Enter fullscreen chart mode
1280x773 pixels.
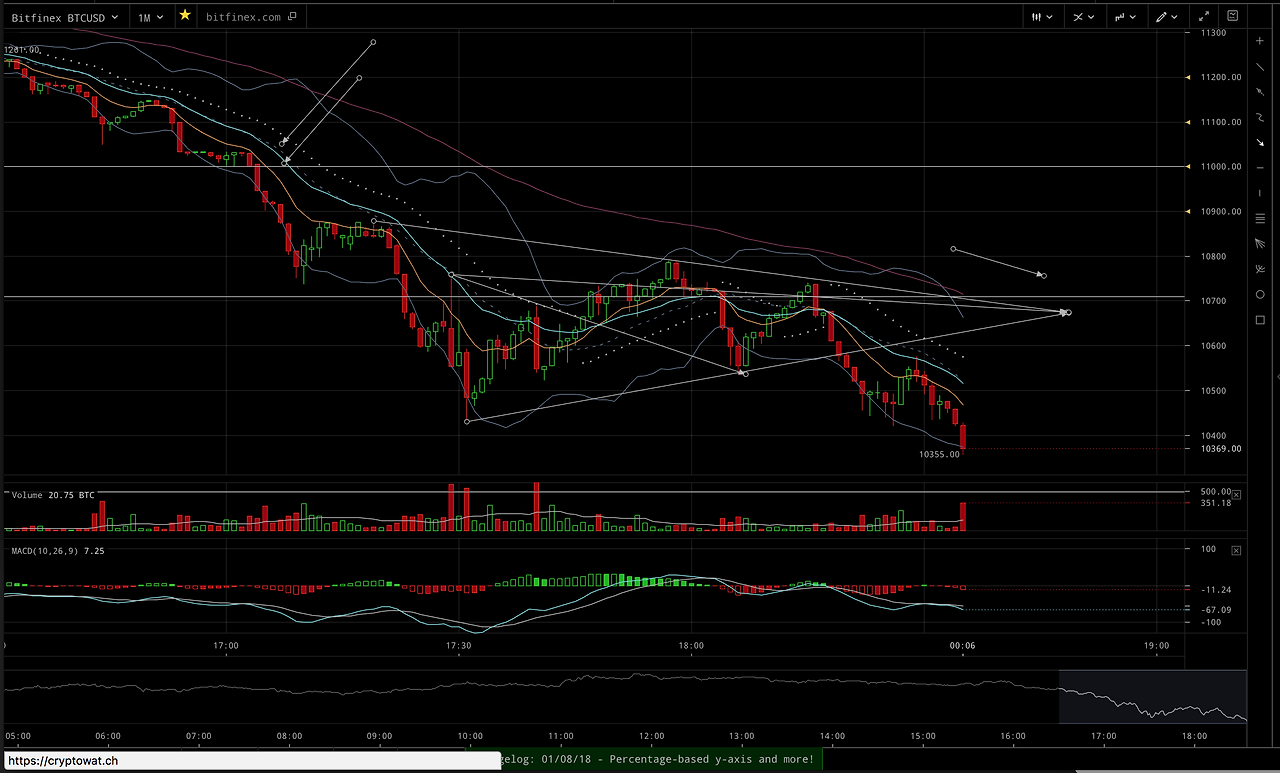(1205, 16)
